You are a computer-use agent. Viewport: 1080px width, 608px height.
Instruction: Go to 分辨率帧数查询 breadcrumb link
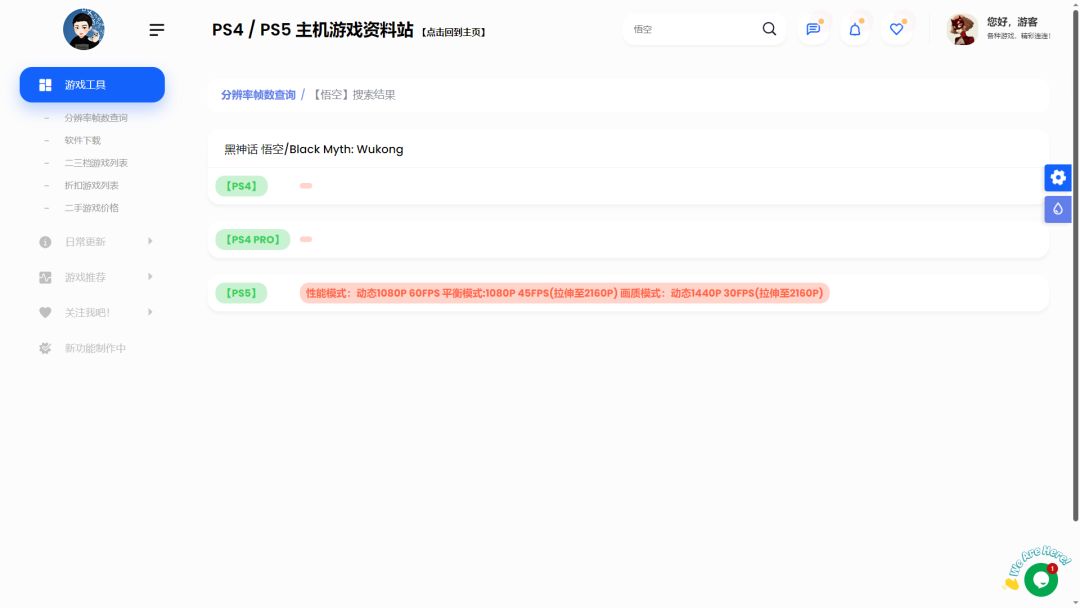pos(258,95)
